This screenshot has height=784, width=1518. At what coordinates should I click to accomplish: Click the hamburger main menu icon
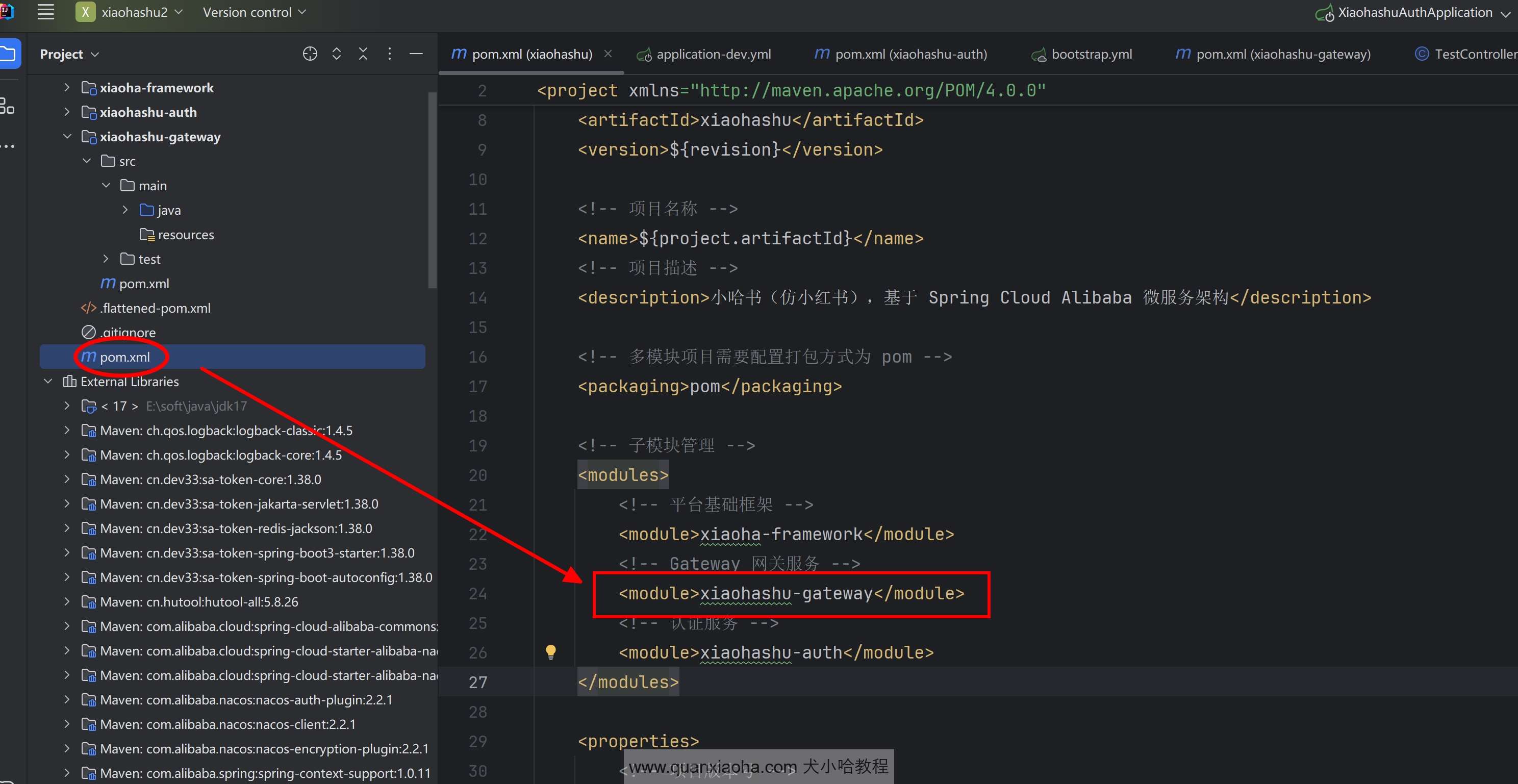click(45, 12)
